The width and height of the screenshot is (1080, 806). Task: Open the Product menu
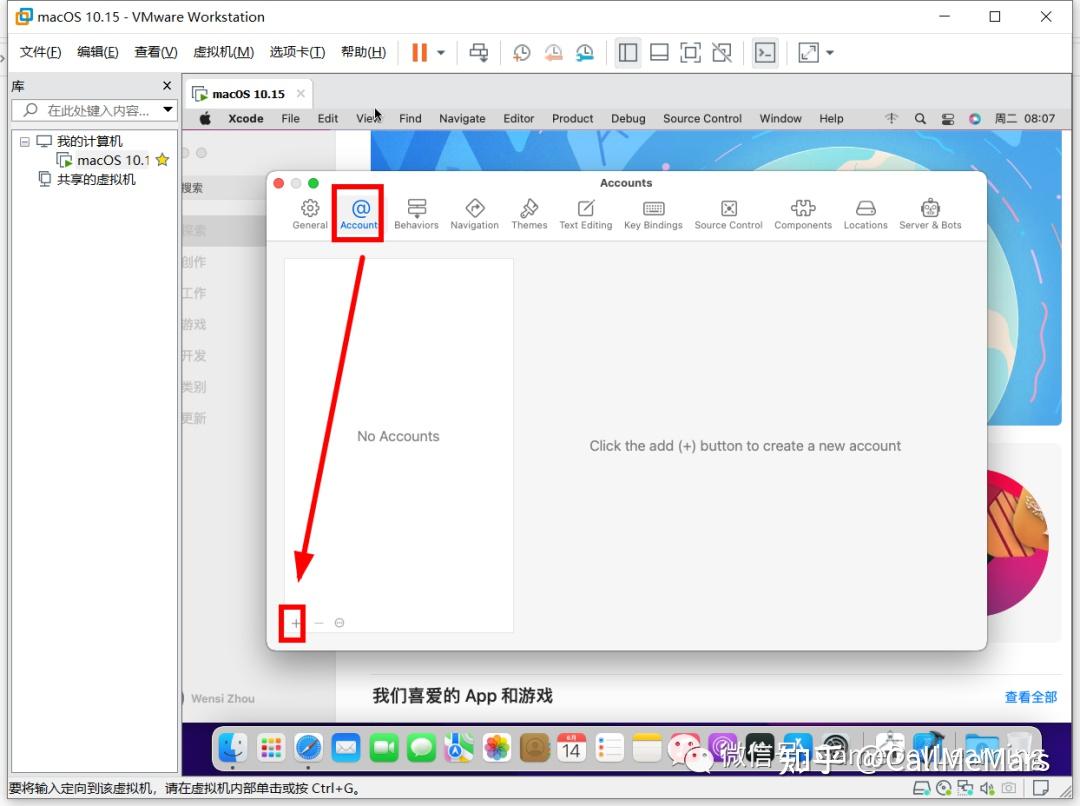(x=572, y=118)
